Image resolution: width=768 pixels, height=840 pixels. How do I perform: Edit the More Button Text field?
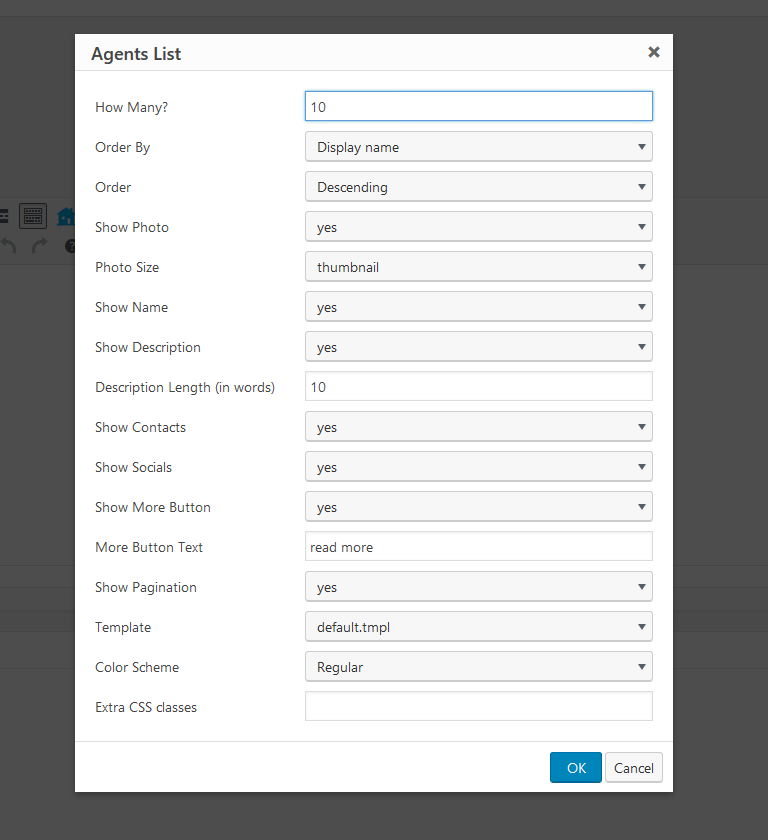tap(478, 546)
